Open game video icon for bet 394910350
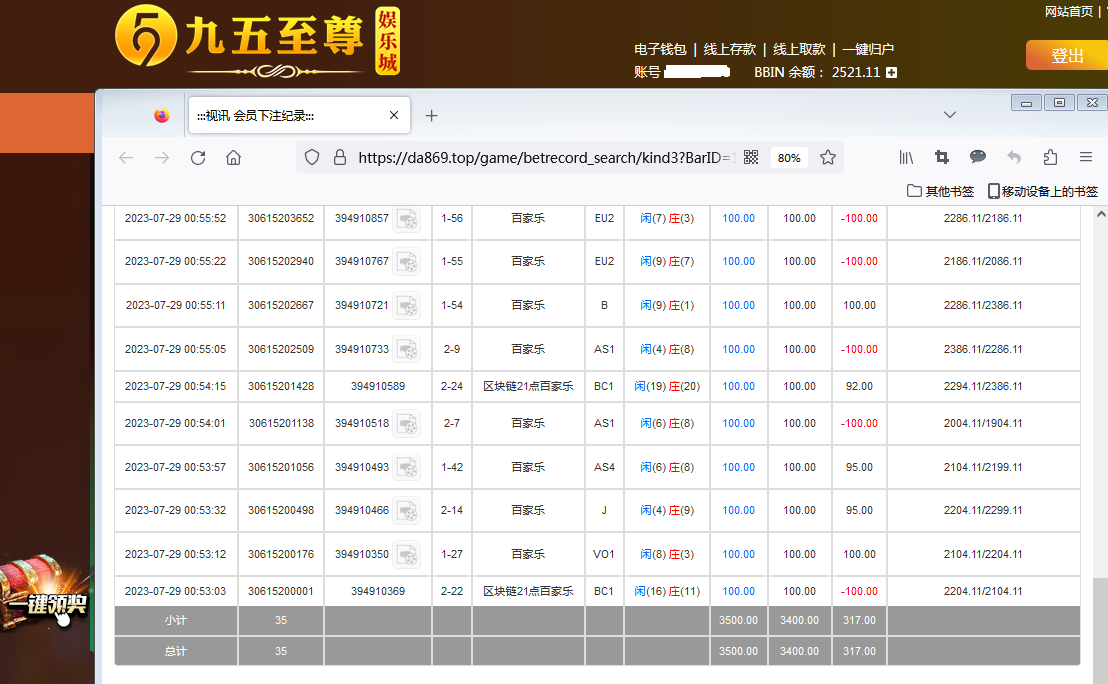The height and width of the screenshot is (684, 1108). pos(407,555)
